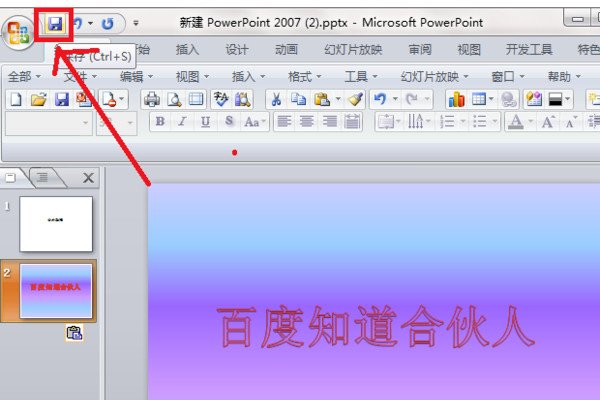Image resolution: width=600 pixels, height=400 pixels.
Task: Open the 审阅 ribbon tab
Action: (x=420, y=49)
